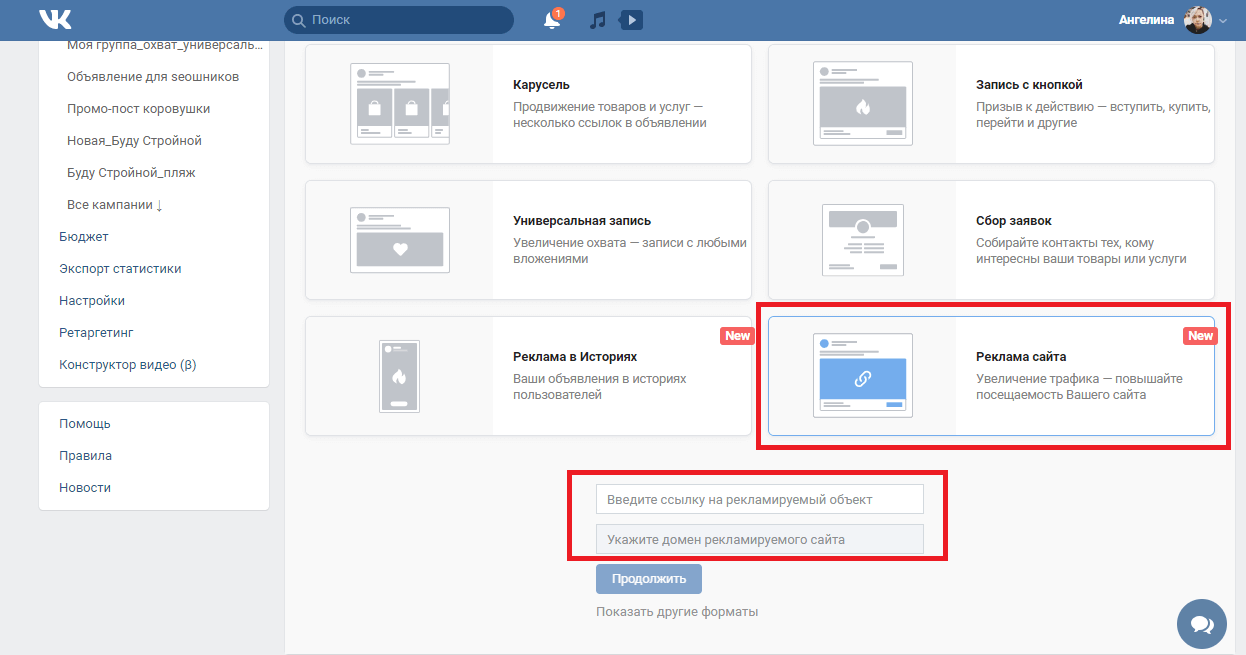Image resolution: width=1246 pixels, height=655 pixels.
Task: Open the Бюджет section
Action: (x=84, y=237)
